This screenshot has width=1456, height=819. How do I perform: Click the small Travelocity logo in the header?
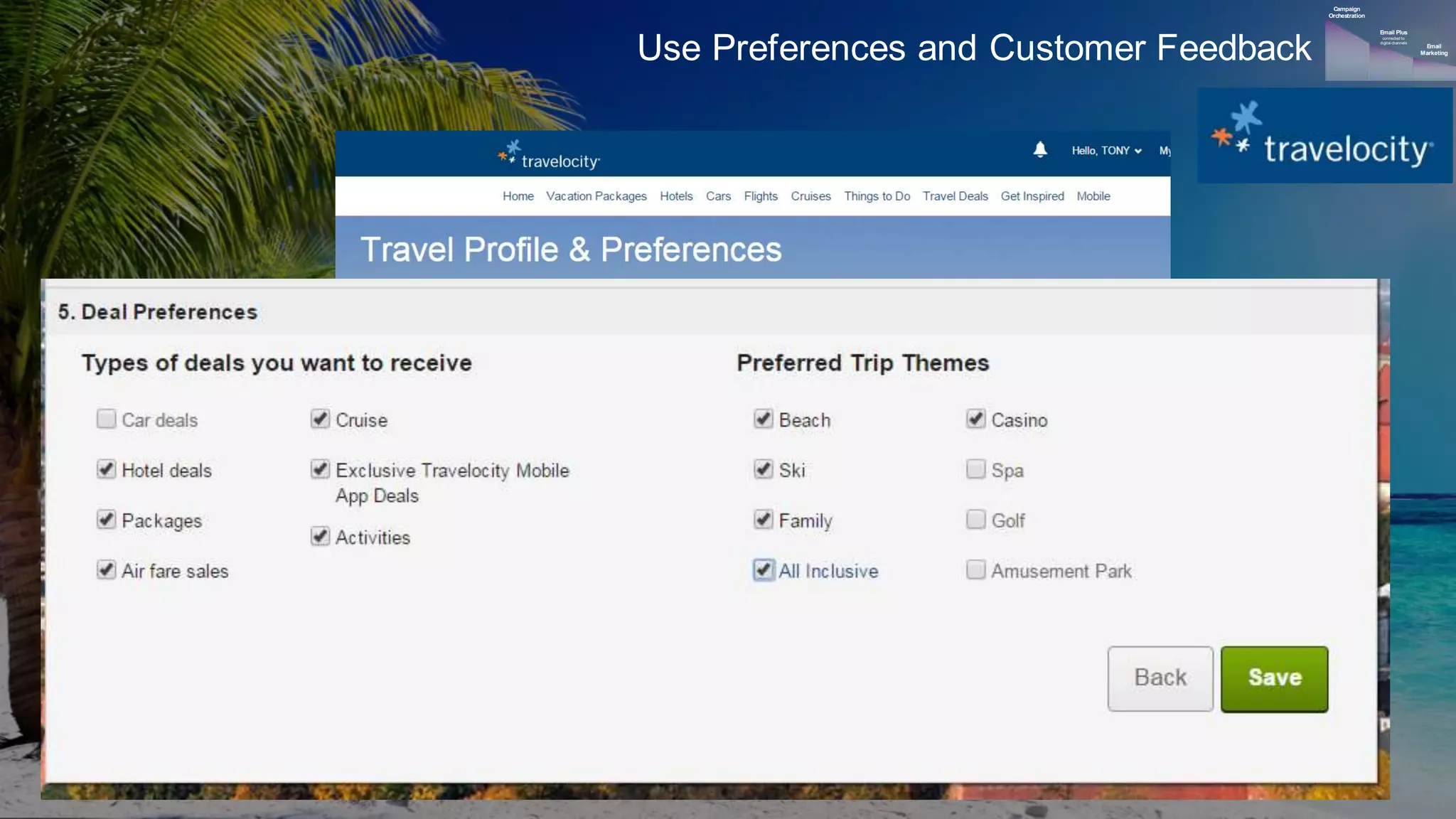coord(549,156)
